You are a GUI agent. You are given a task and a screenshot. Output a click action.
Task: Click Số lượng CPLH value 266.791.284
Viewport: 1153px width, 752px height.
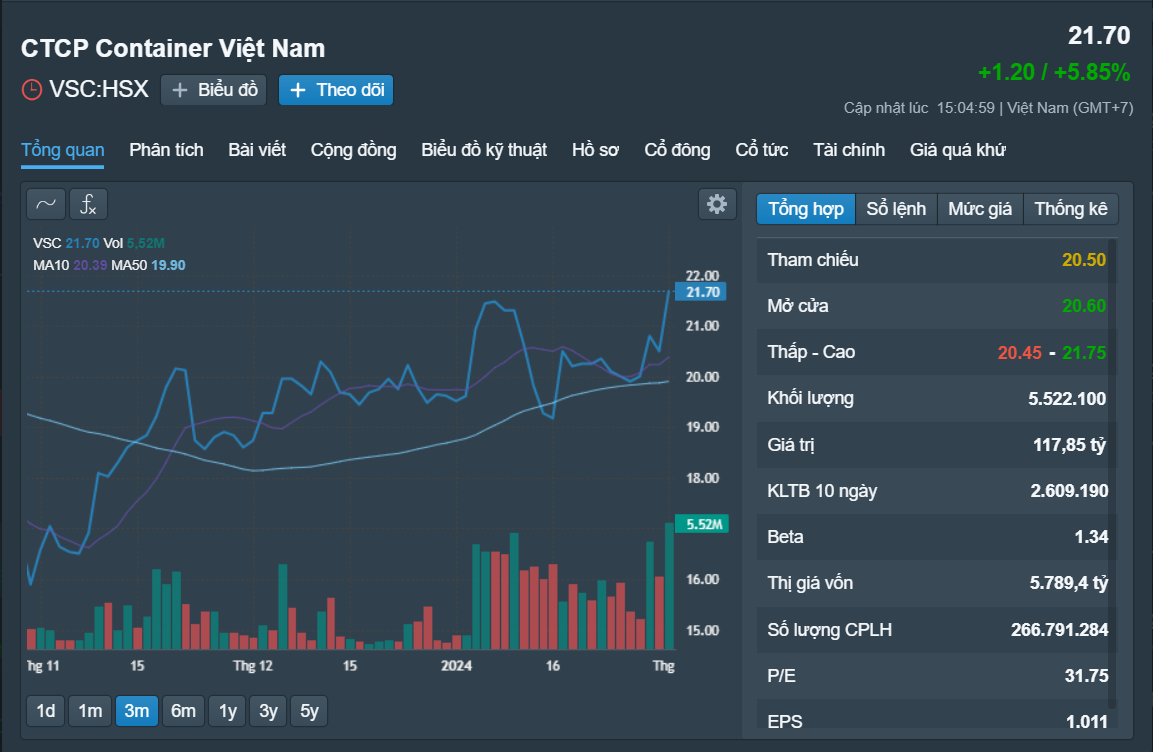[1059, 630]
